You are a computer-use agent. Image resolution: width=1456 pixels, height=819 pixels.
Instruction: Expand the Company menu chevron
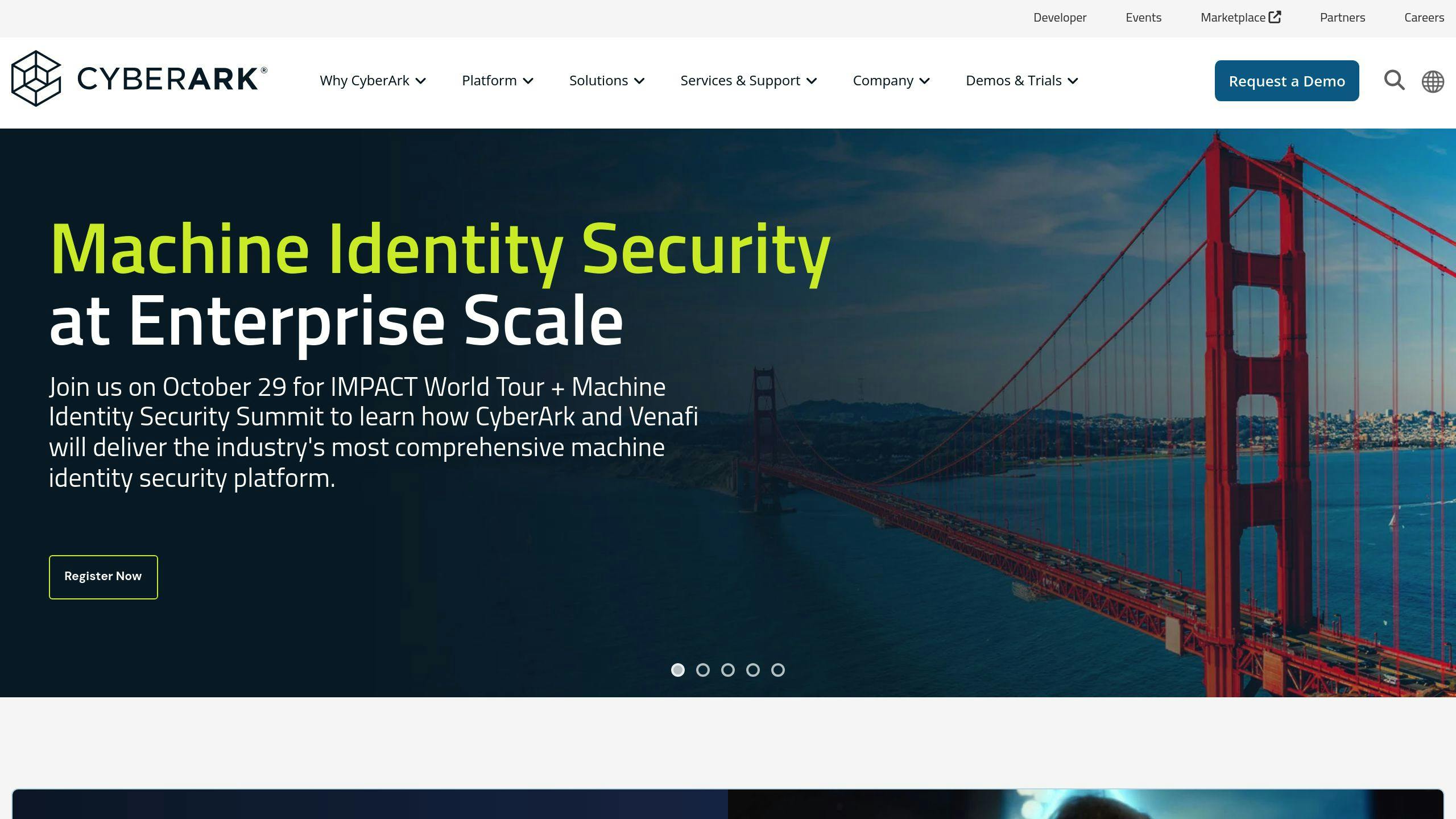pos(925,81)
